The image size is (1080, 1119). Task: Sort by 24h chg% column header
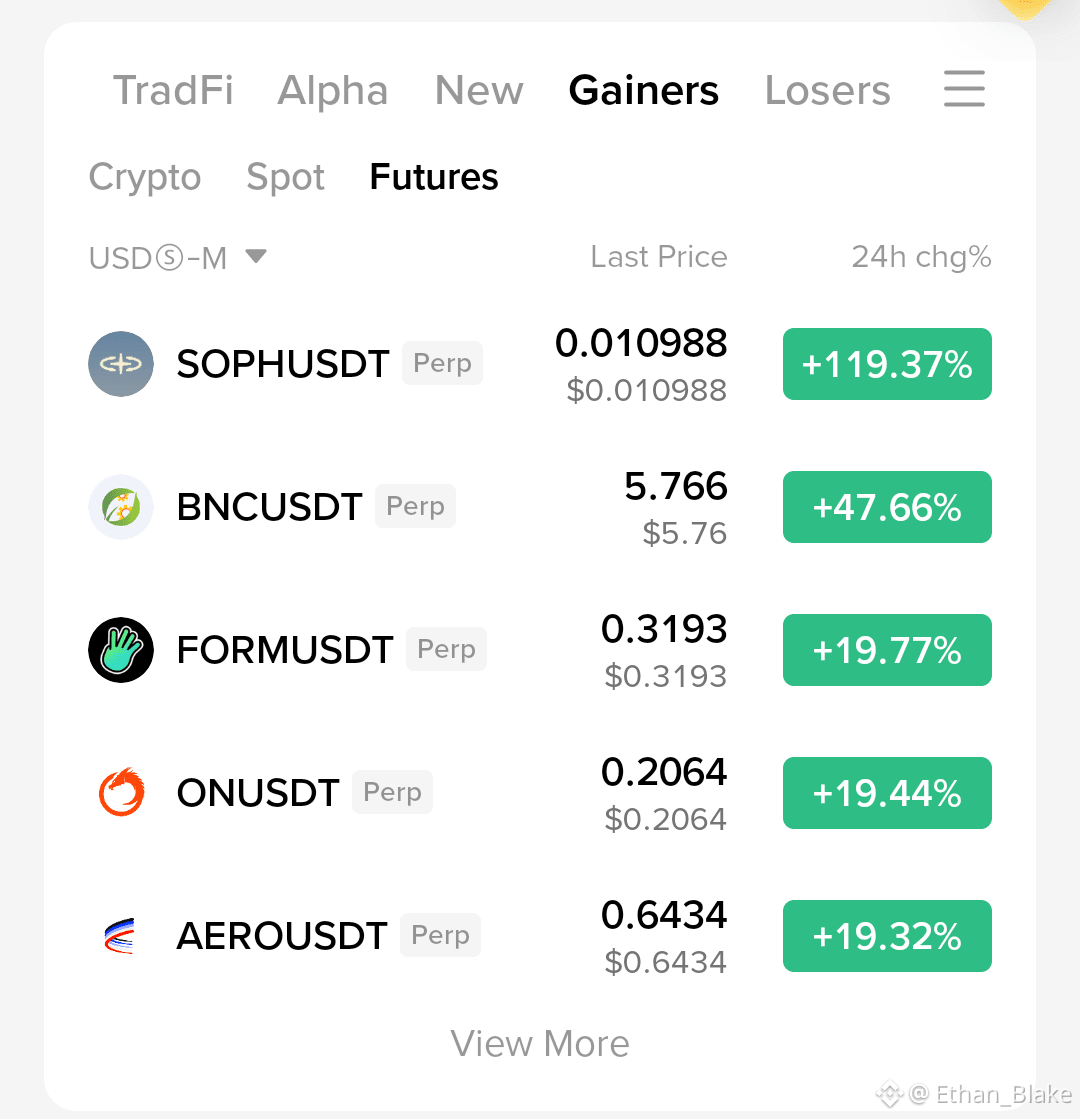click(921, 257)
